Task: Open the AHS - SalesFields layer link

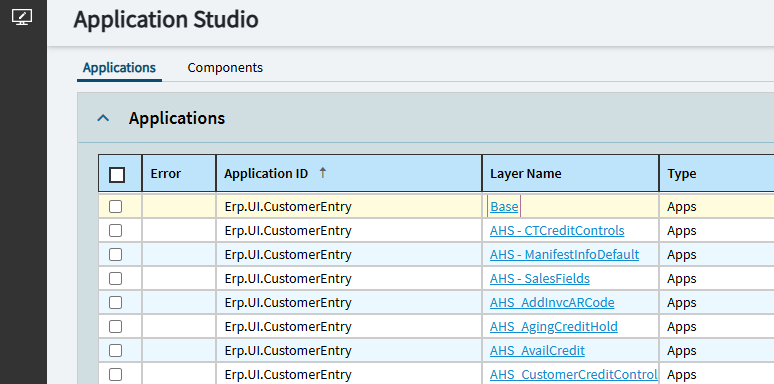Action: click(540, 278)
